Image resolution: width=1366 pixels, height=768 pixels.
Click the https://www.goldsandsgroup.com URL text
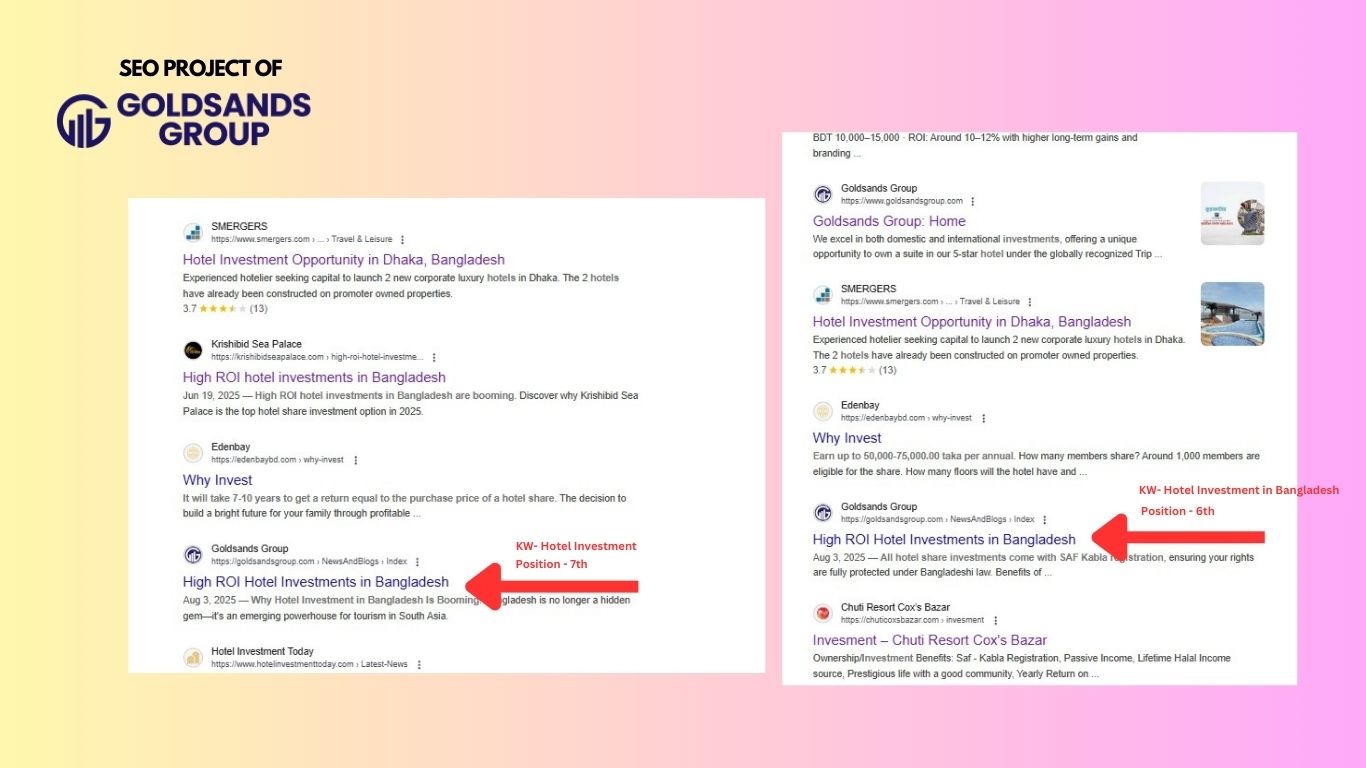point(902,202)
